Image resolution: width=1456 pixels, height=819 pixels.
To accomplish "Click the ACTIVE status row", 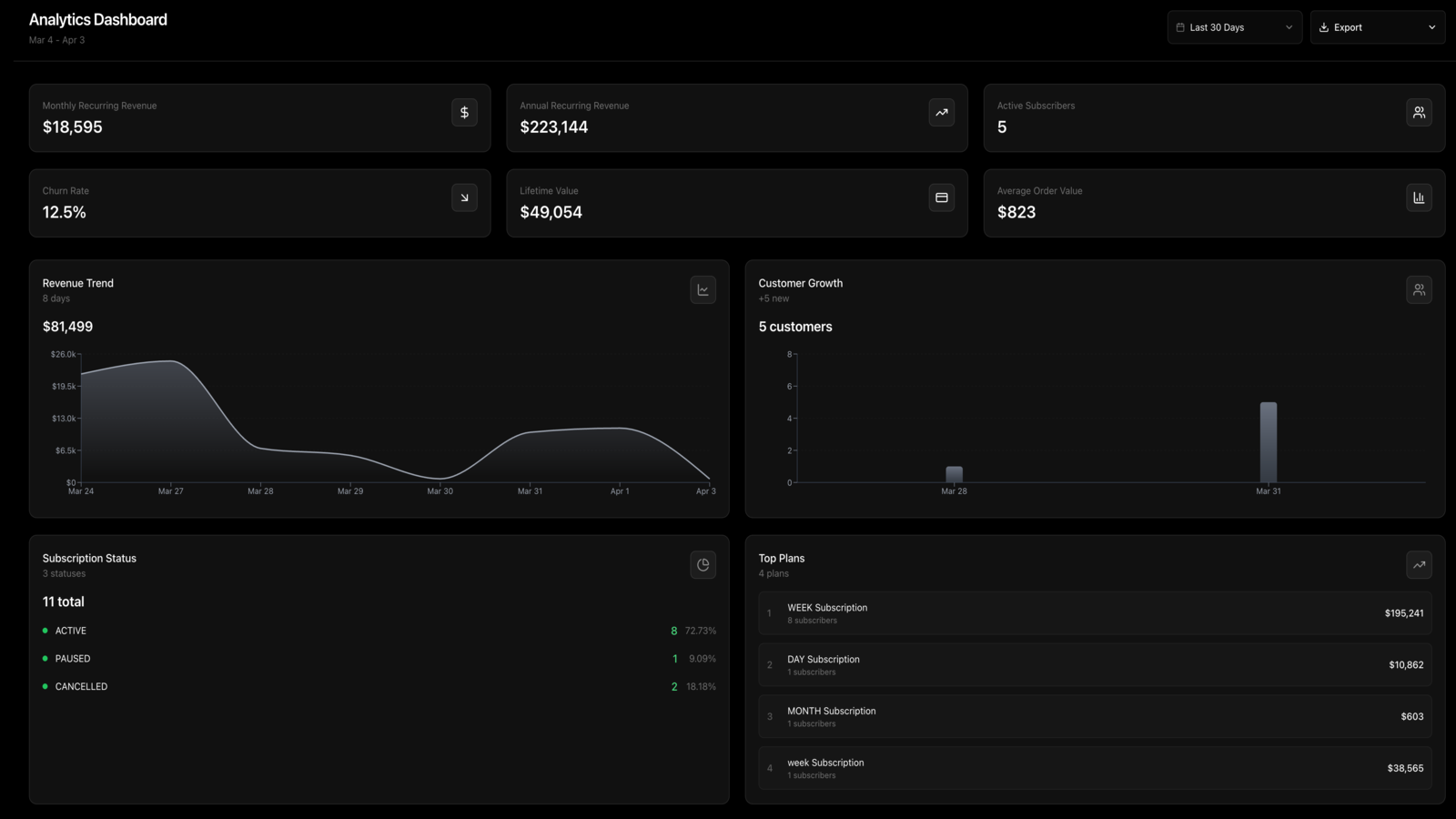I will coord(379,631).
